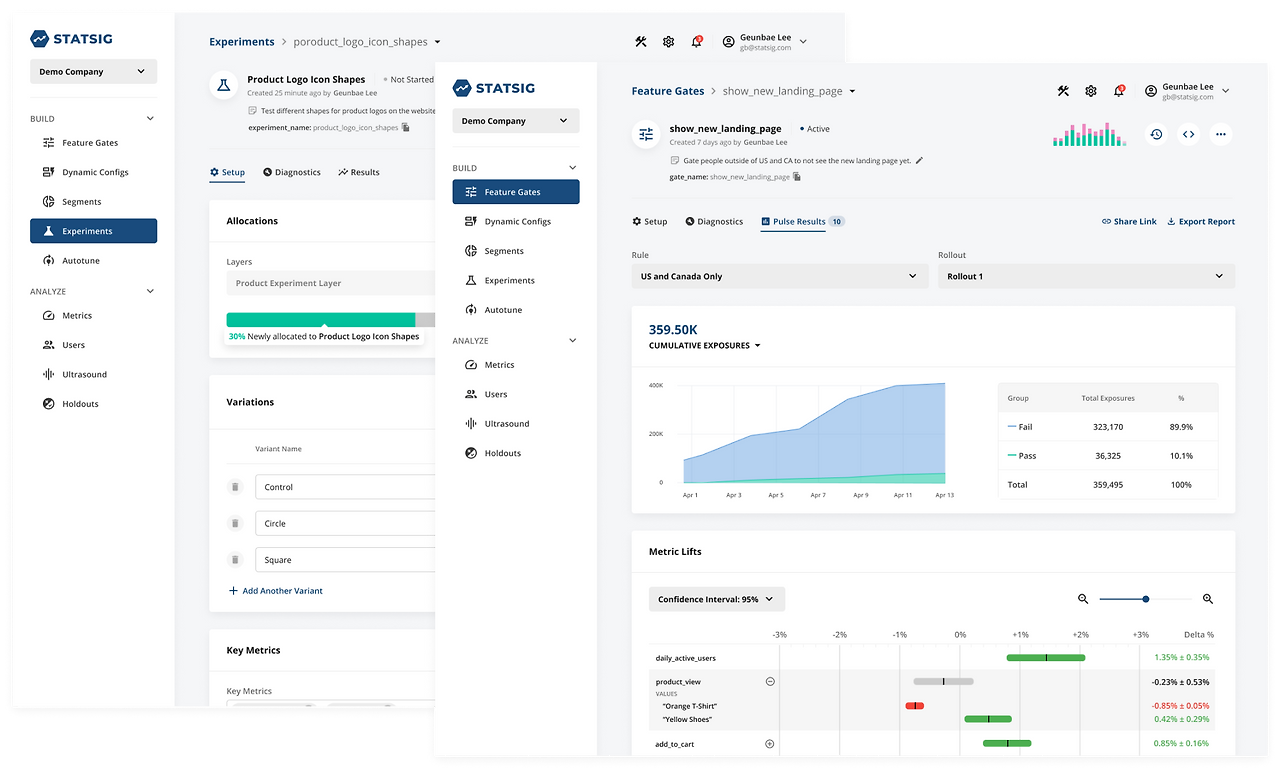Switch to the Results tab in Experiments window

click(359, 172)
